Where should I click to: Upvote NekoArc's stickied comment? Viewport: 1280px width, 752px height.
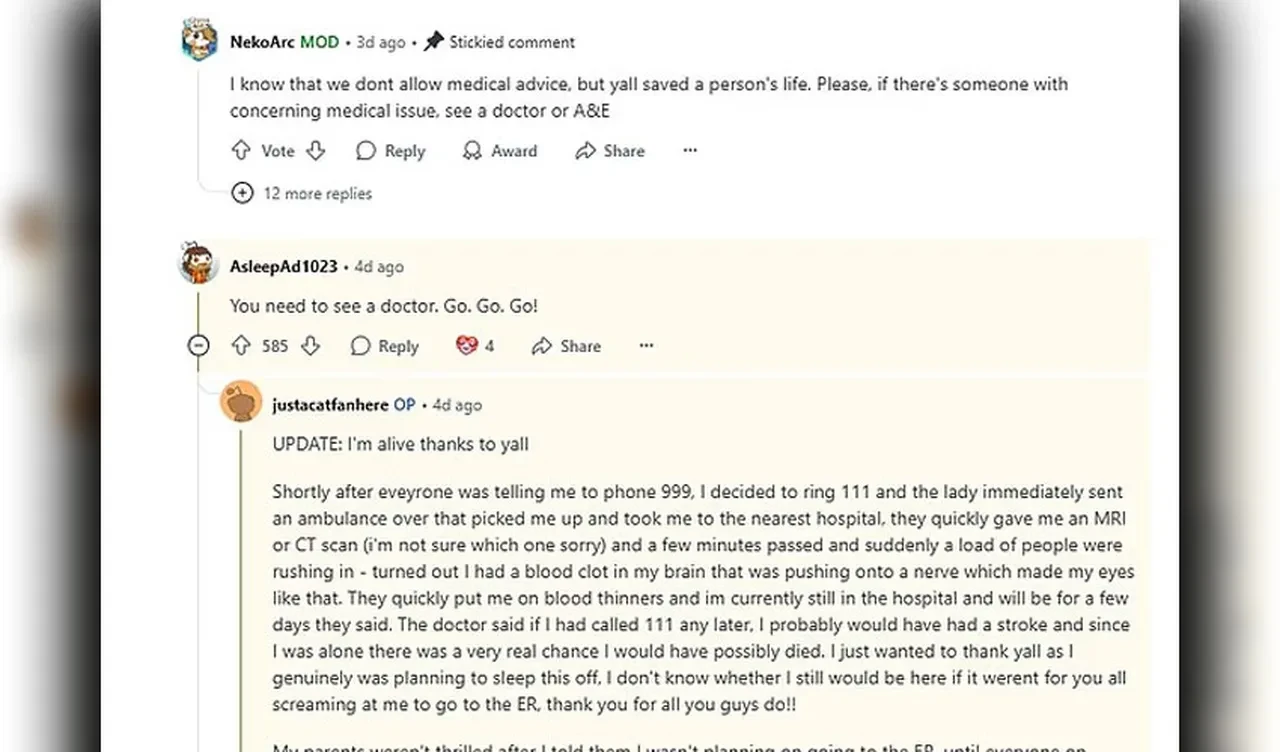241,151
